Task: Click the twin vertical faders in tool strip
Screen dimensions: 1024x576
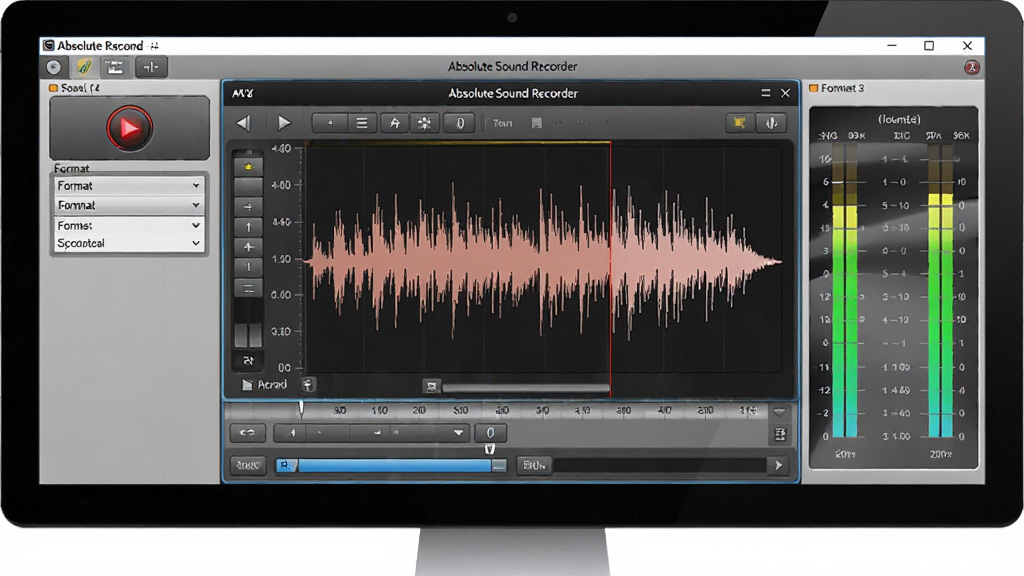Action: [x=248, y=334]
